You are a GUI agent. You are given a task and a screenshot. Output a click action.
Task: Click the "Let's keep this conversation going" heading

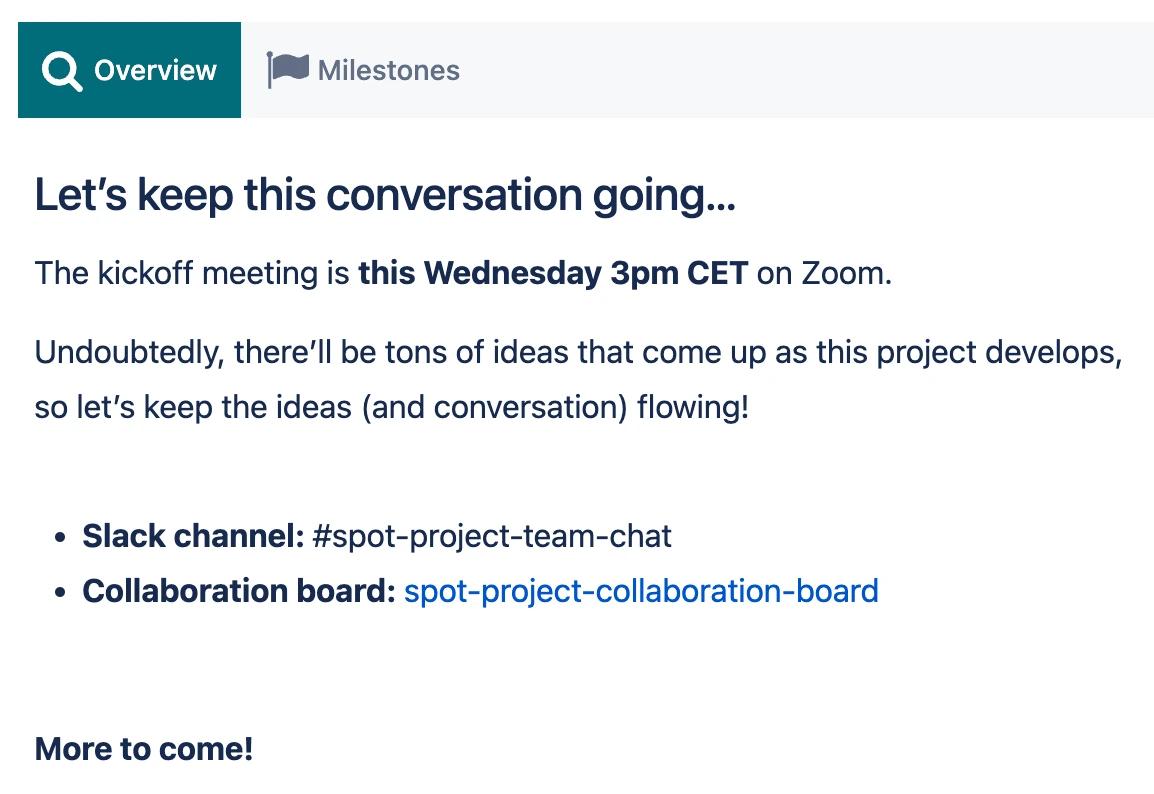click(x=385, y=195)
